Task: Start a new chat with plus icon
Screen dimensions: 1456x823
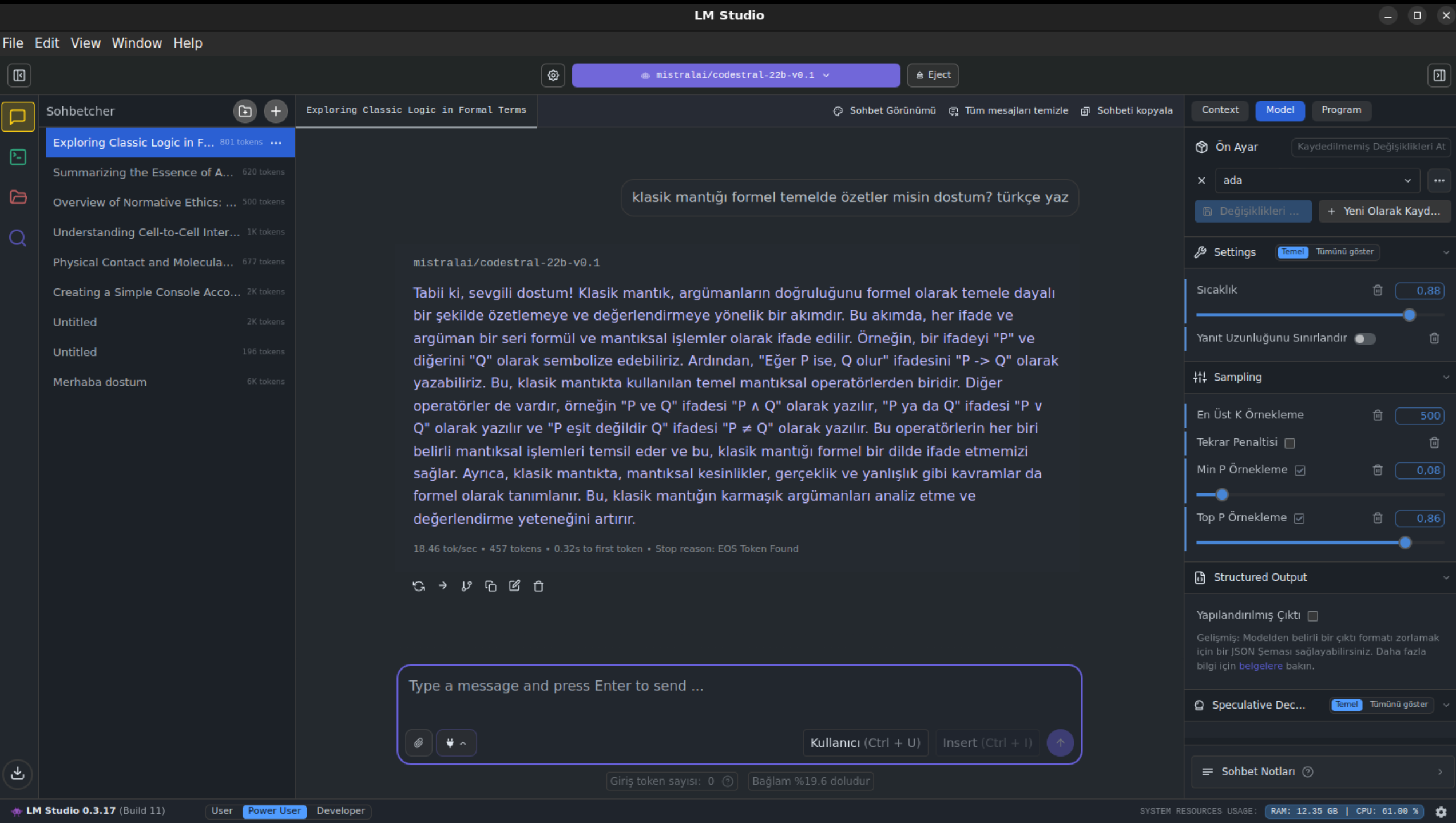Action: pyautogui.click(x=276, y=111)
